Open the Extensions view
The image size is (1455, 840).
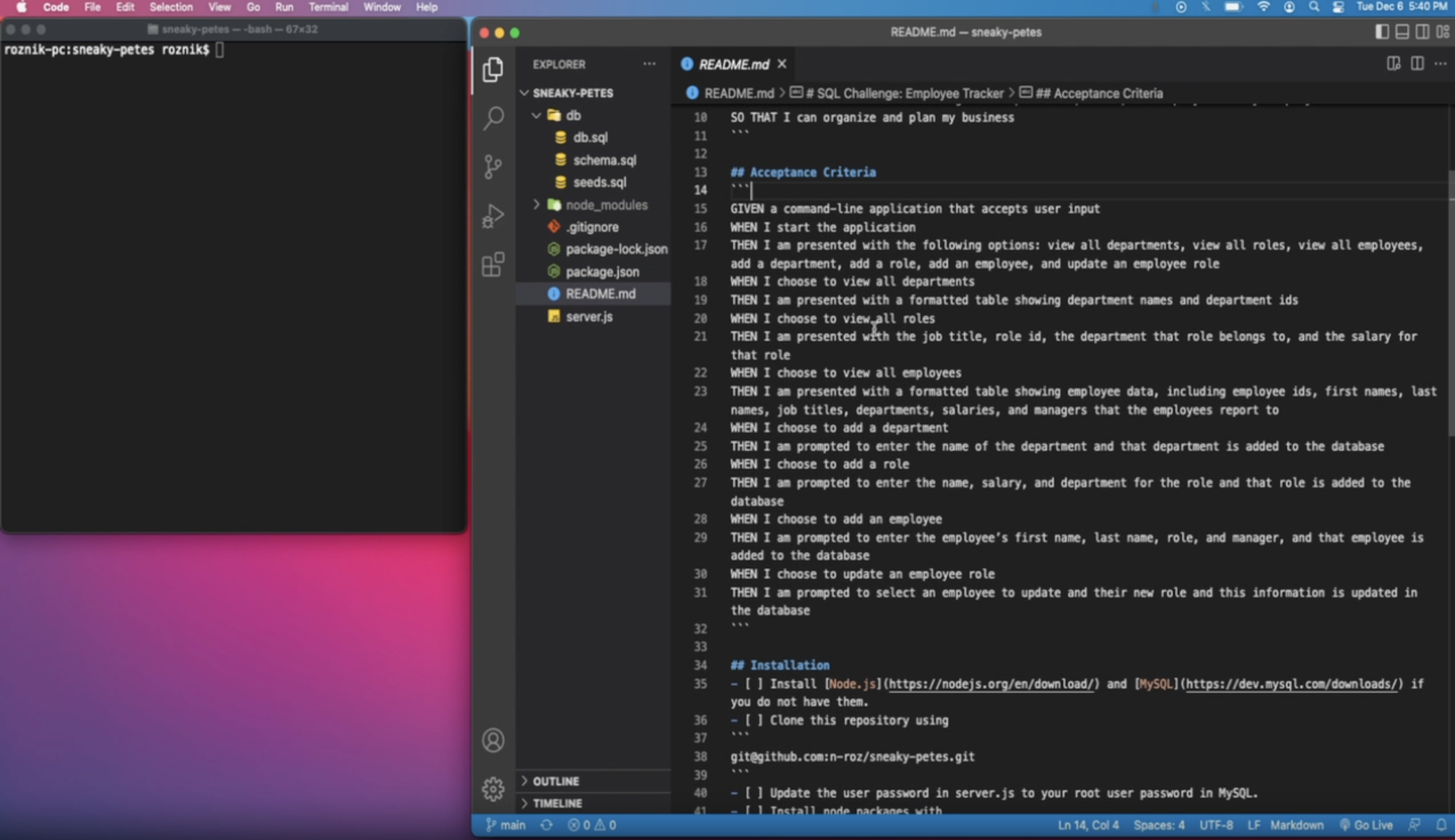[493, 265]
